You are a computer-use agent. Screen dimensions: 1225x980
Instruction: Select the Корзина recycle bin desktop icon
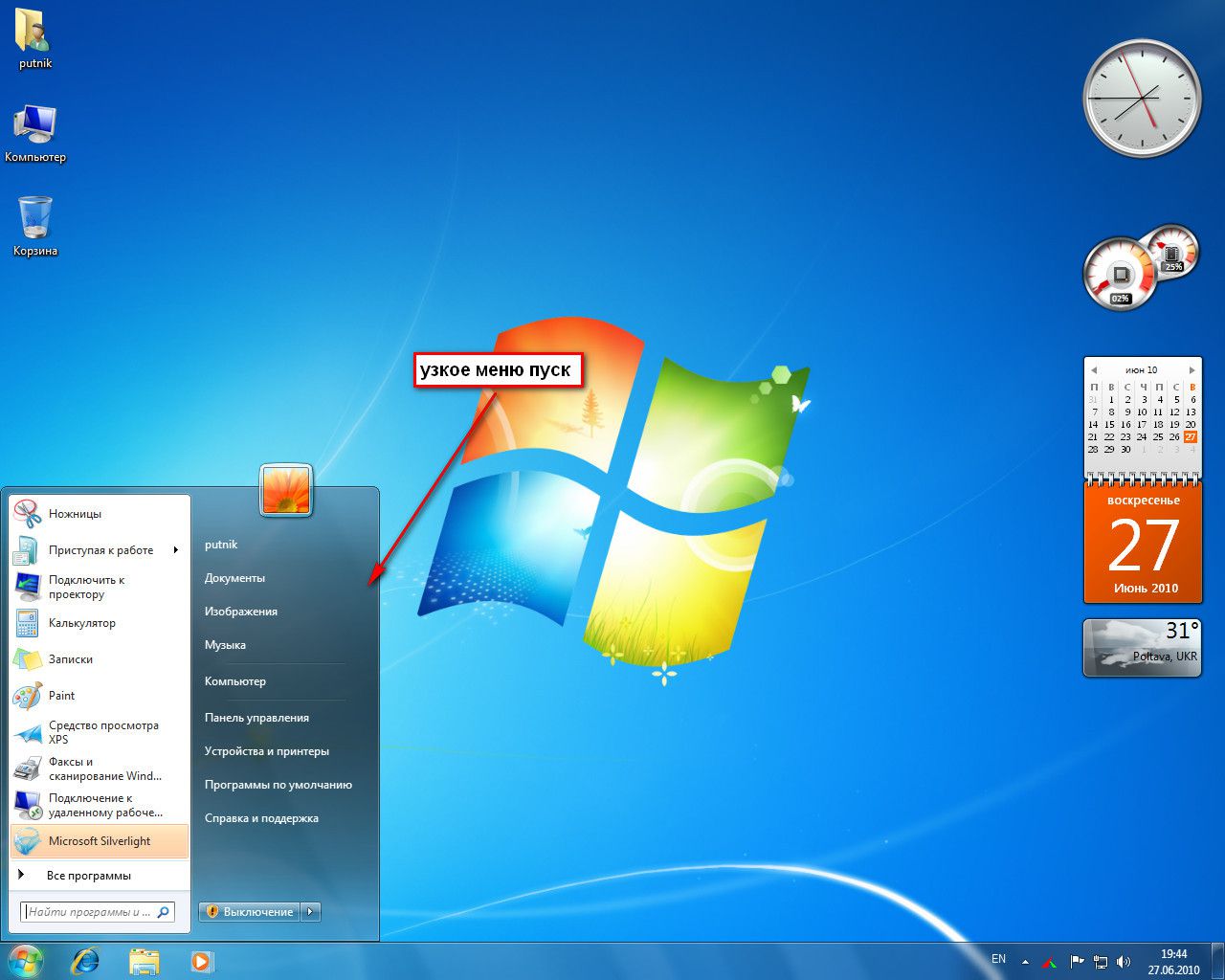tap(35, 227)
